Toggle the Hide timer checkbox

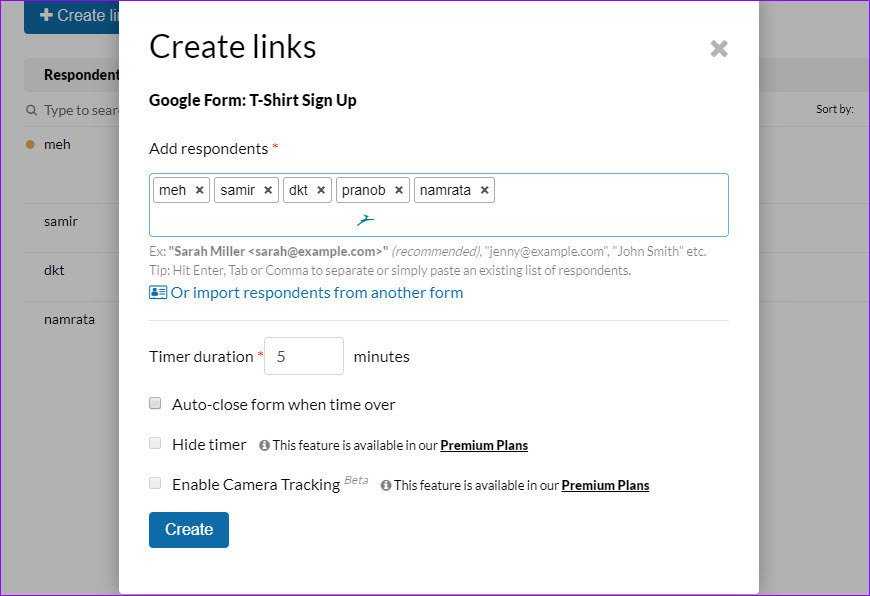155,444
